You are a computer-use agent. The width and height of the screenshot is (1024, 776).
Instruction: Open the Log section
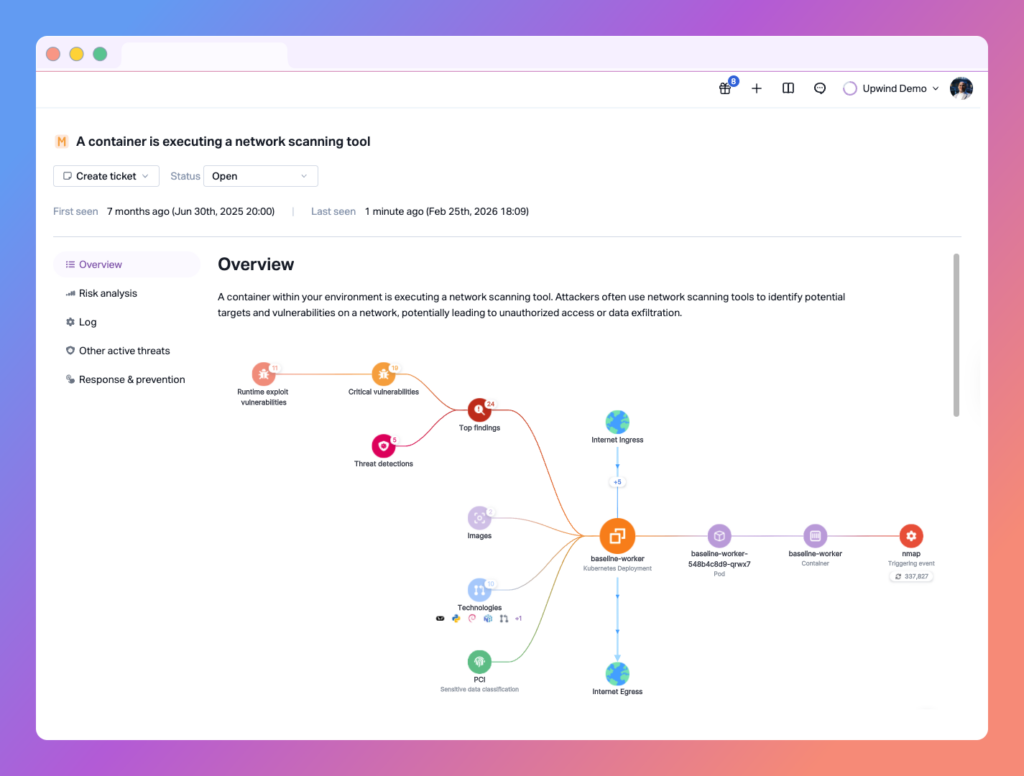point(88,322)
